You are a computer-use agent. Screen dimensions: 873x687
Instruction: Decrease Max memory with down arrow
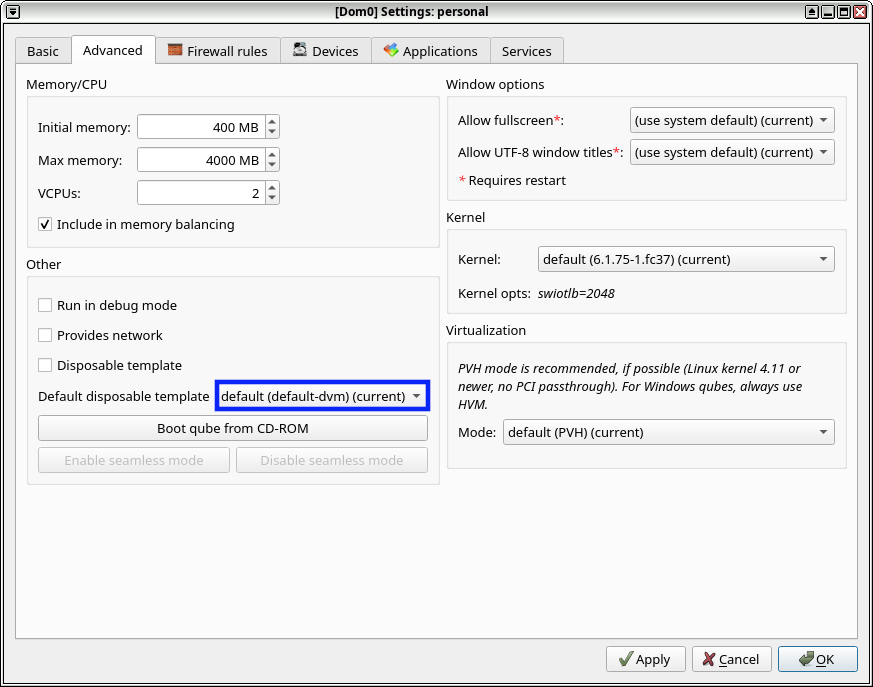(x=272, y=165)
